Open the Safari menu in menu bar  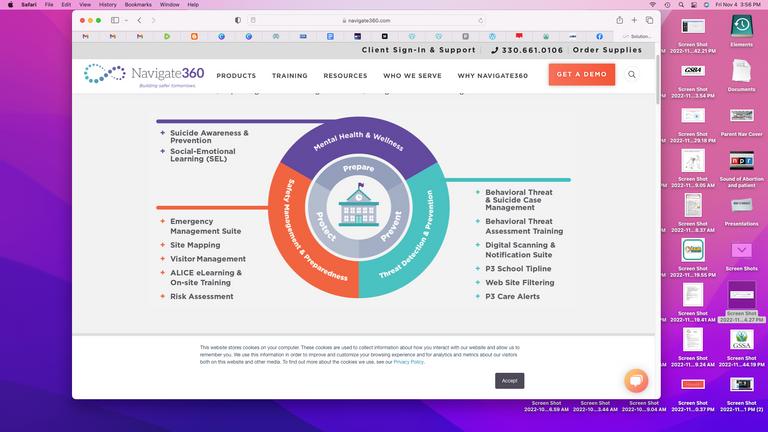coord(29,4)
